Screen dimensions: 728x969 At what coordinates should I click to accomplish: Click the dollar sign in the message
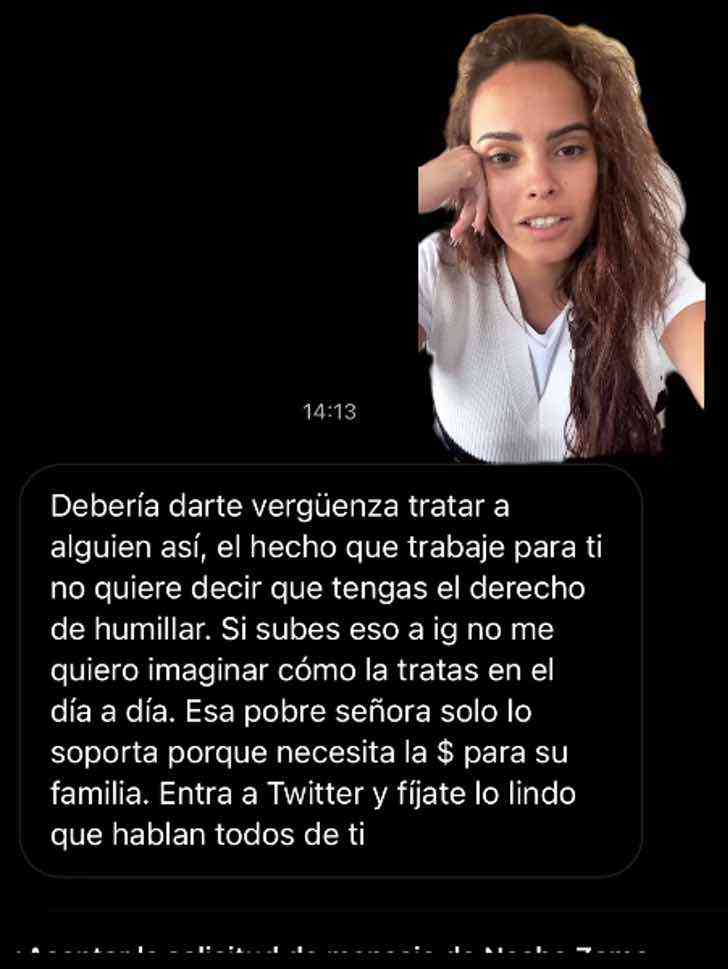pos(445,753)
